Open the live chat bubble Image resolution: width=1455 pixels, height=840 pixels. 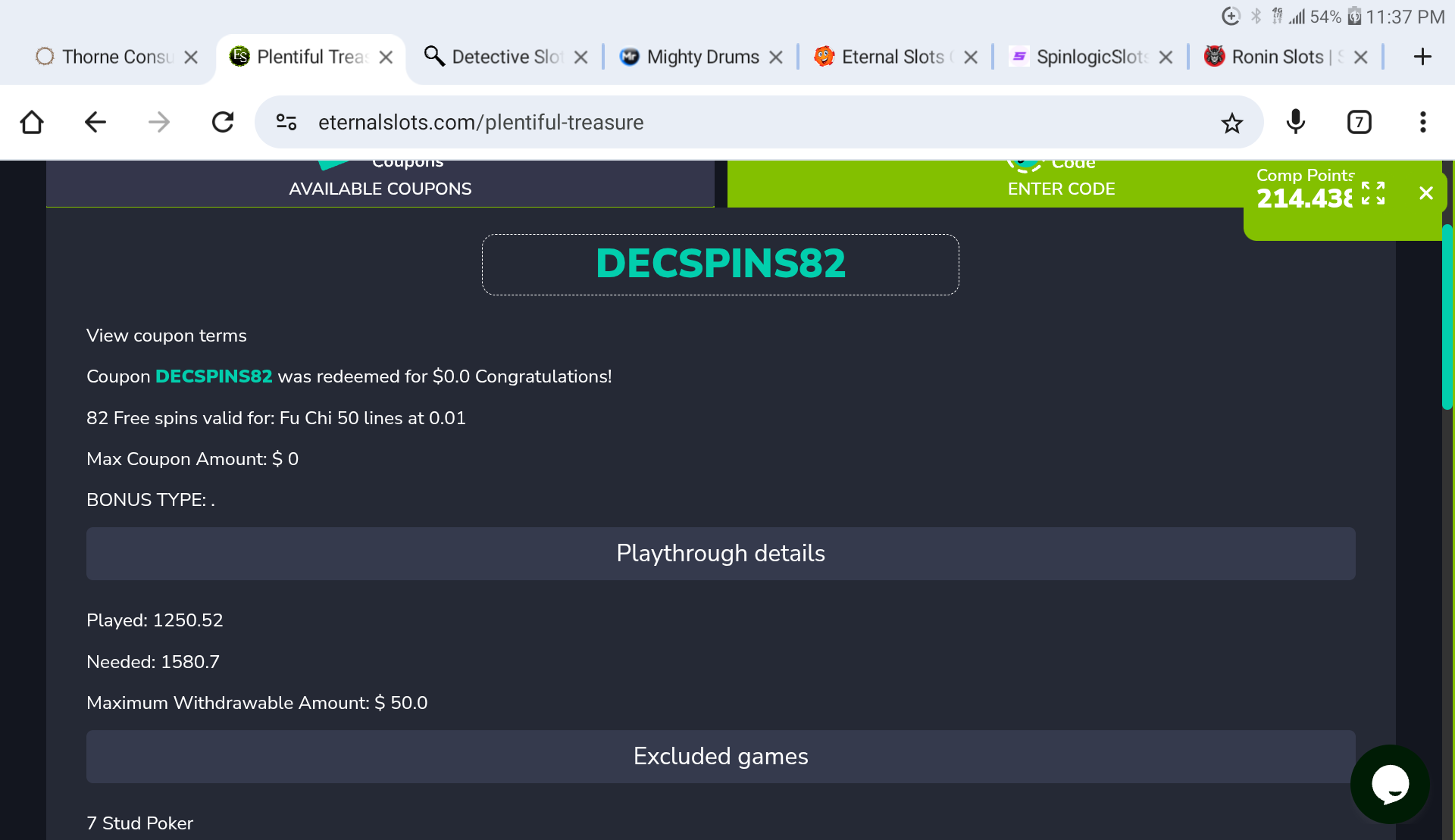1390,784
